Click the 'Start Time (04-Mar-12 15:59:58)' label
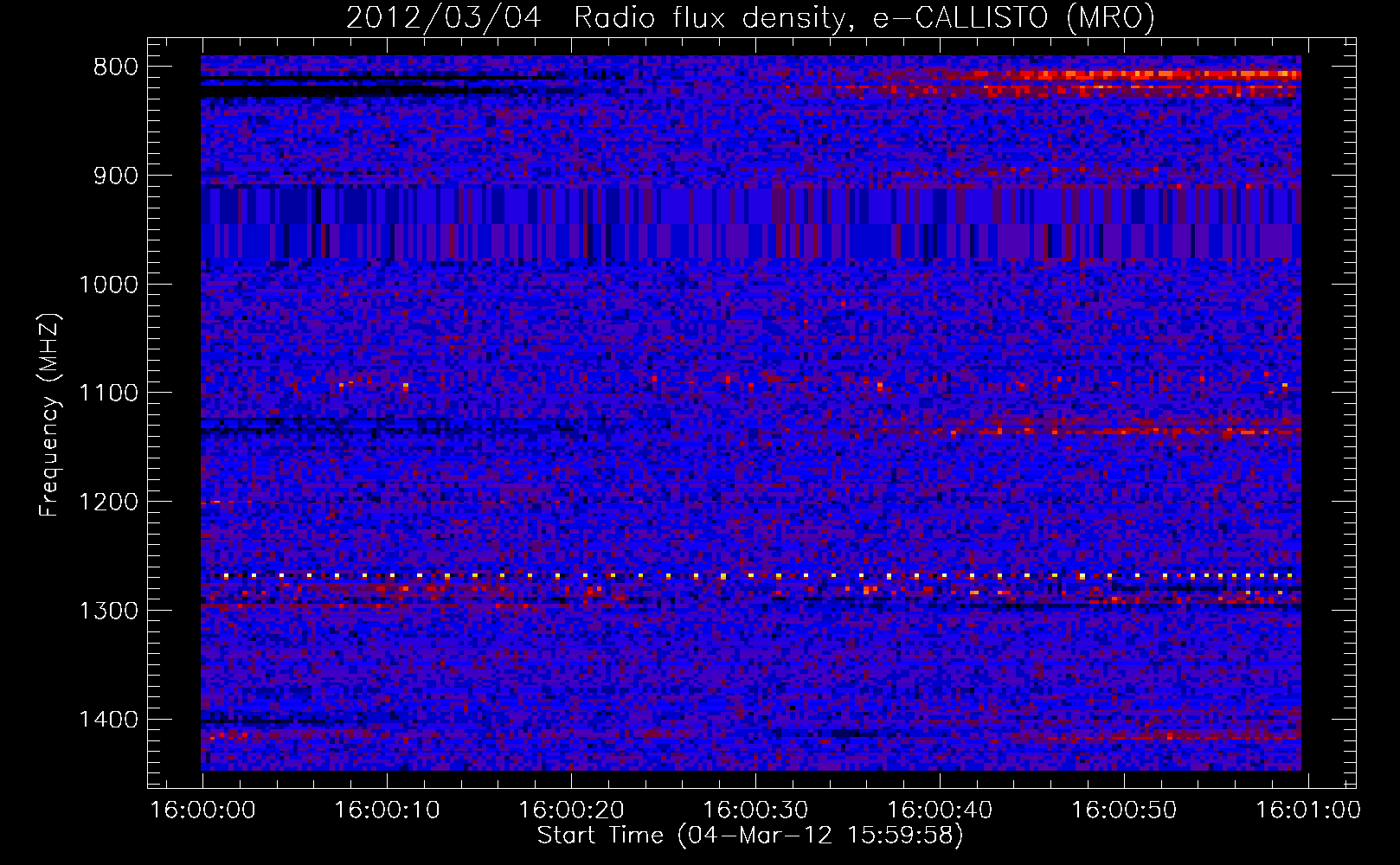This screenshot has height=865, width=1400. [x=750, y=836]
